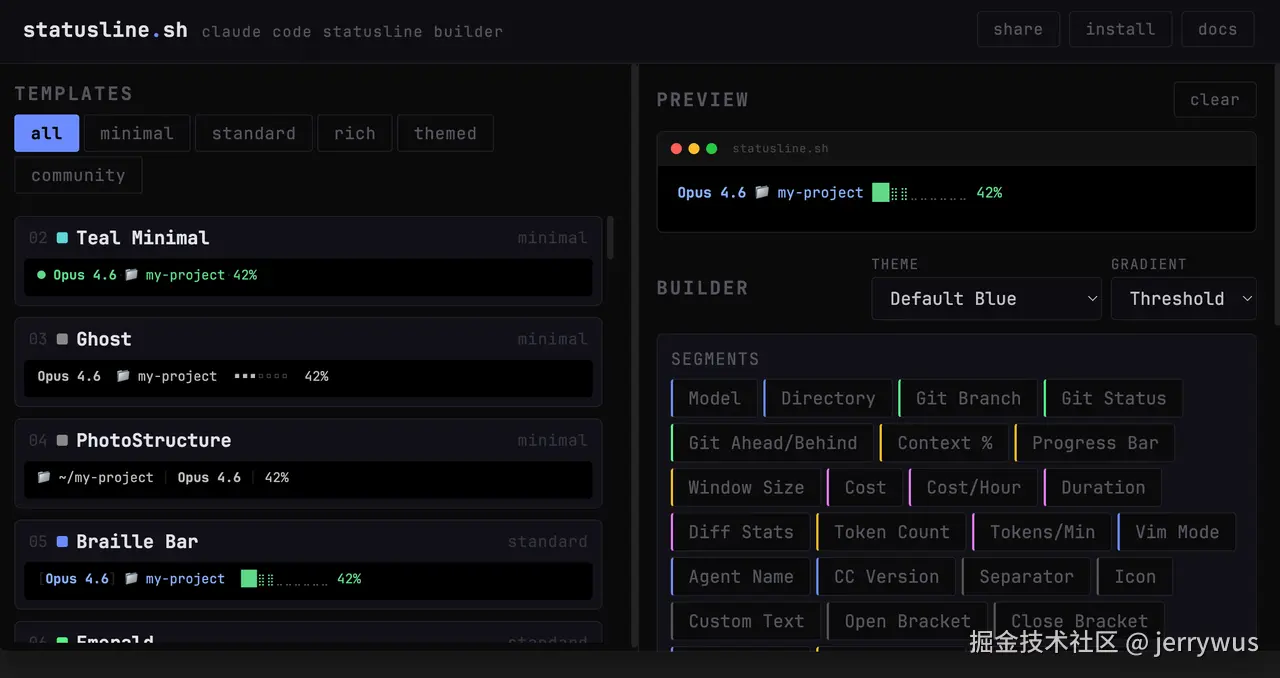Add the Cost/Hour segment
Screen dimensions: 1280x678
(974, 487)
